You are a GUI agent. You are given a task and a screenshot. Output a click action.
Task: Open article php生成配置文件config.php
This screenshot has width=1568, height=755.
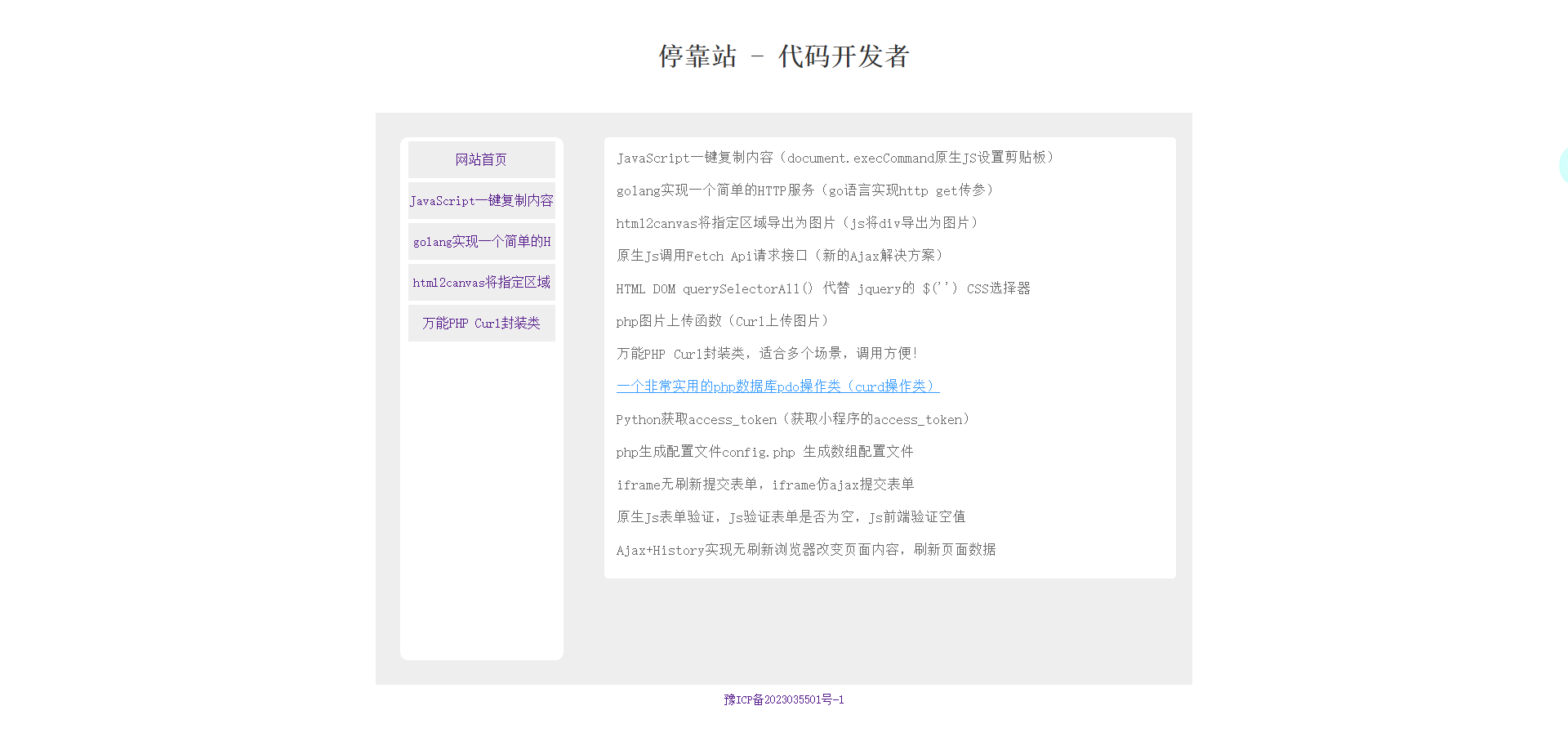tap(765, 451)
